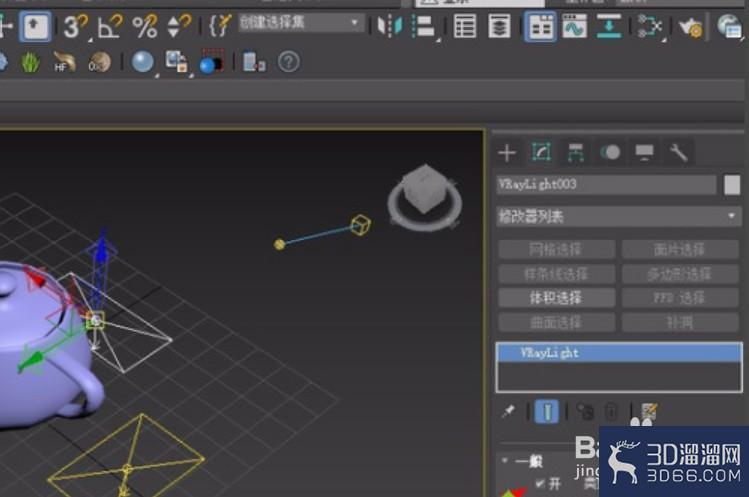Screen dimensions: 749x497
Task: Toggle the Pin Stack icon
Action: coord(508,411)
